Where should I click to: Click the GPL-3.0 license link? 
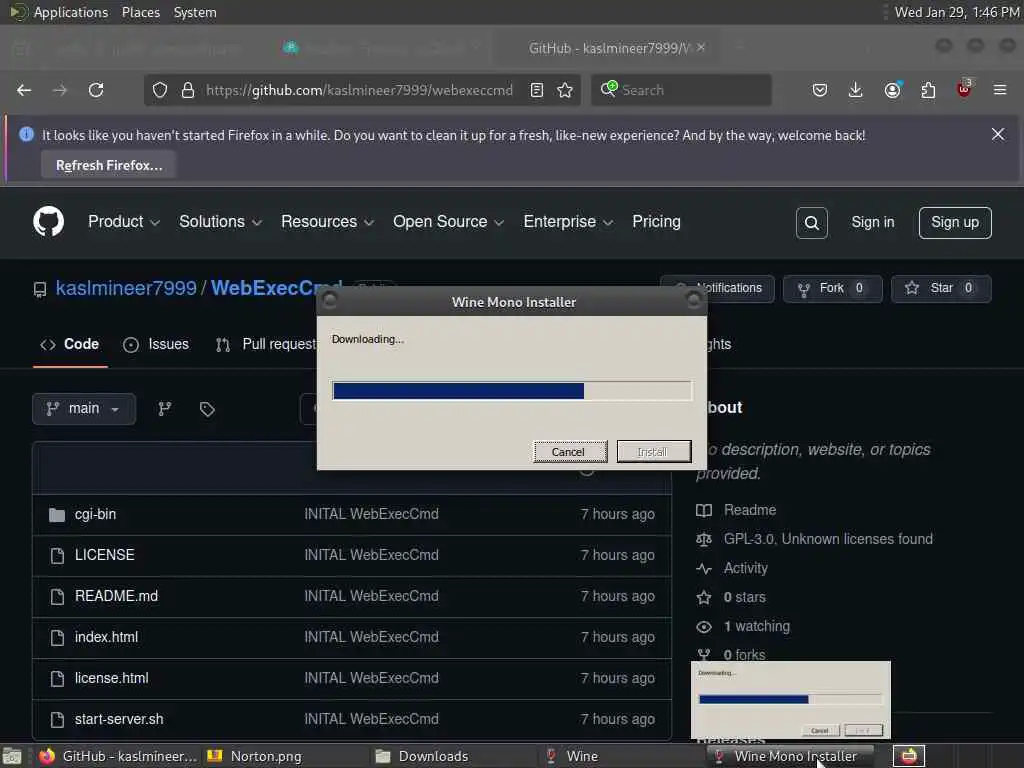[828, 539]
